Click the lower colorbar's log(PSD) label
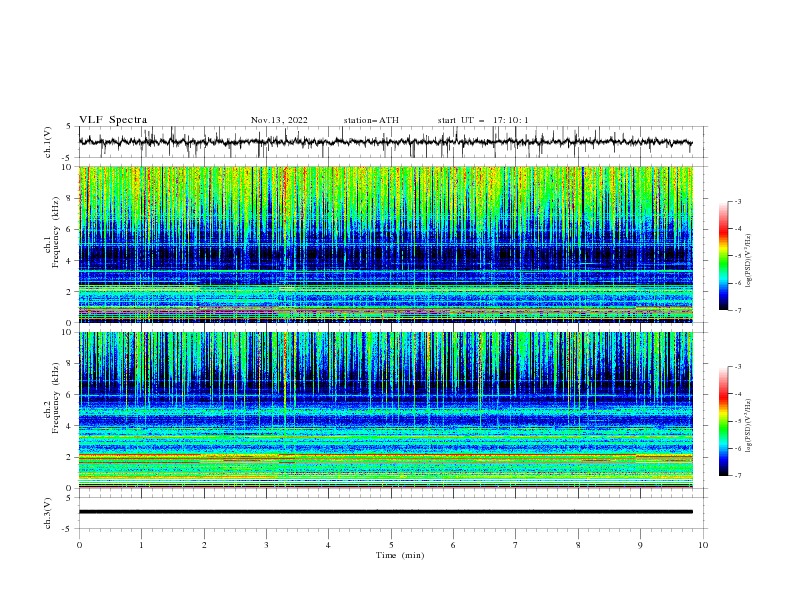 [x=748, y=426]
